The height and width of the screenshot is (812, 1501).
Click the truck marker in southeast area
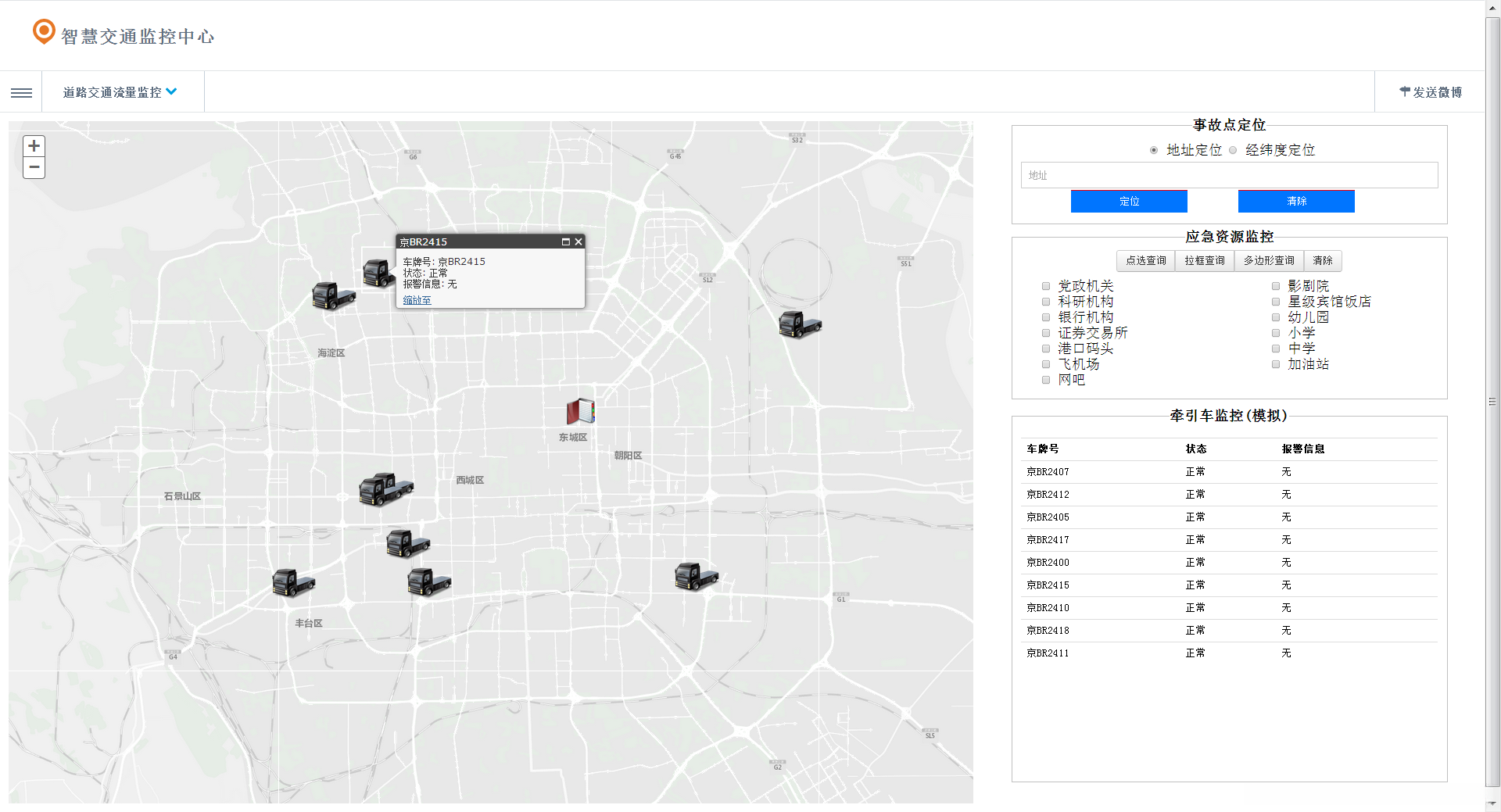pos(696,577)
